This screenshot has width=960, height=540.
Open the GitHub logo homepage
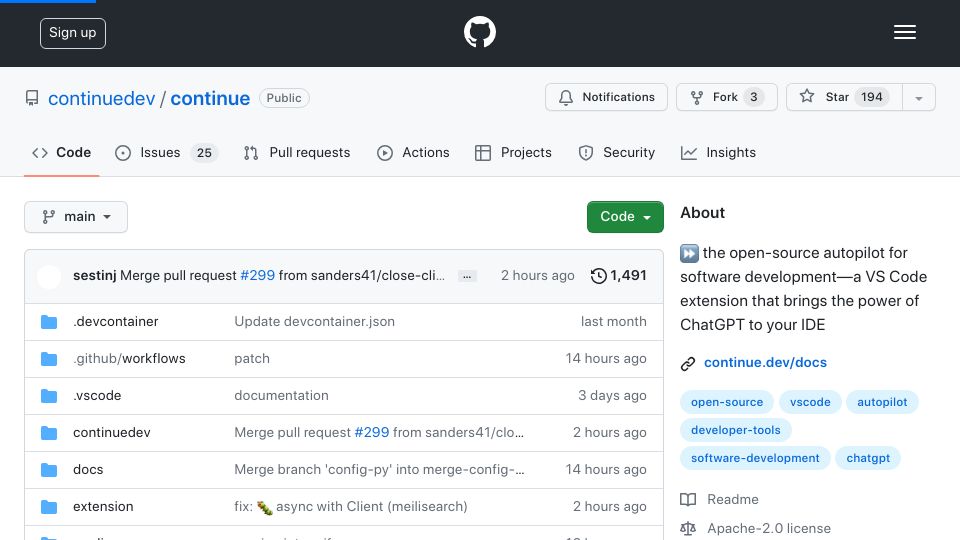[479, 32]
